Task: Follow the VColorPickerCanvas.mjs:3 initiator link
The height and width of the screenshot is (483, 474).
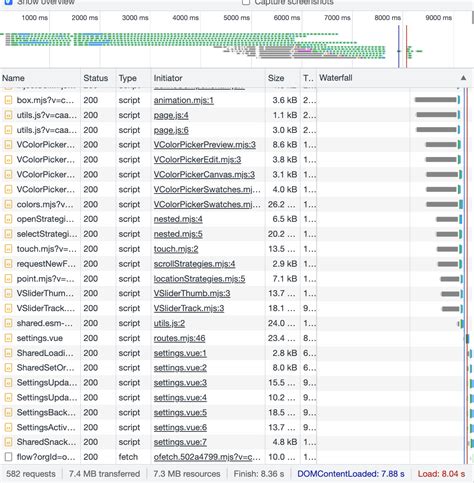Action: [204, 175]
